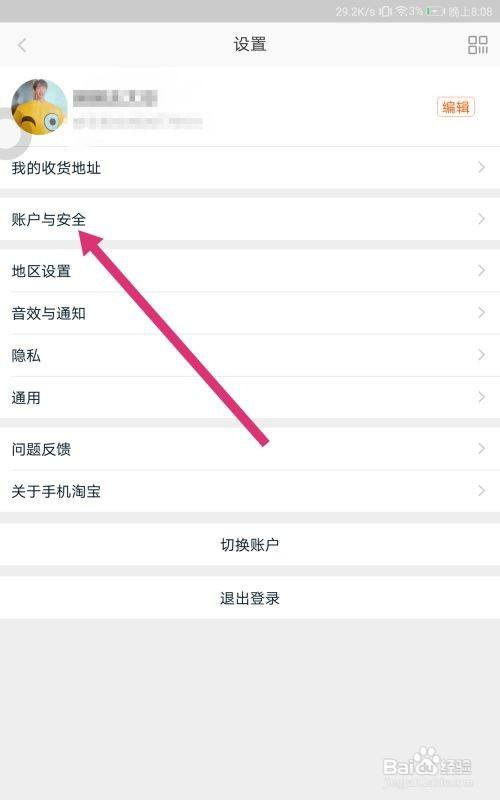
Task: Tap the back arrow icon
Action: pos(22,45)
